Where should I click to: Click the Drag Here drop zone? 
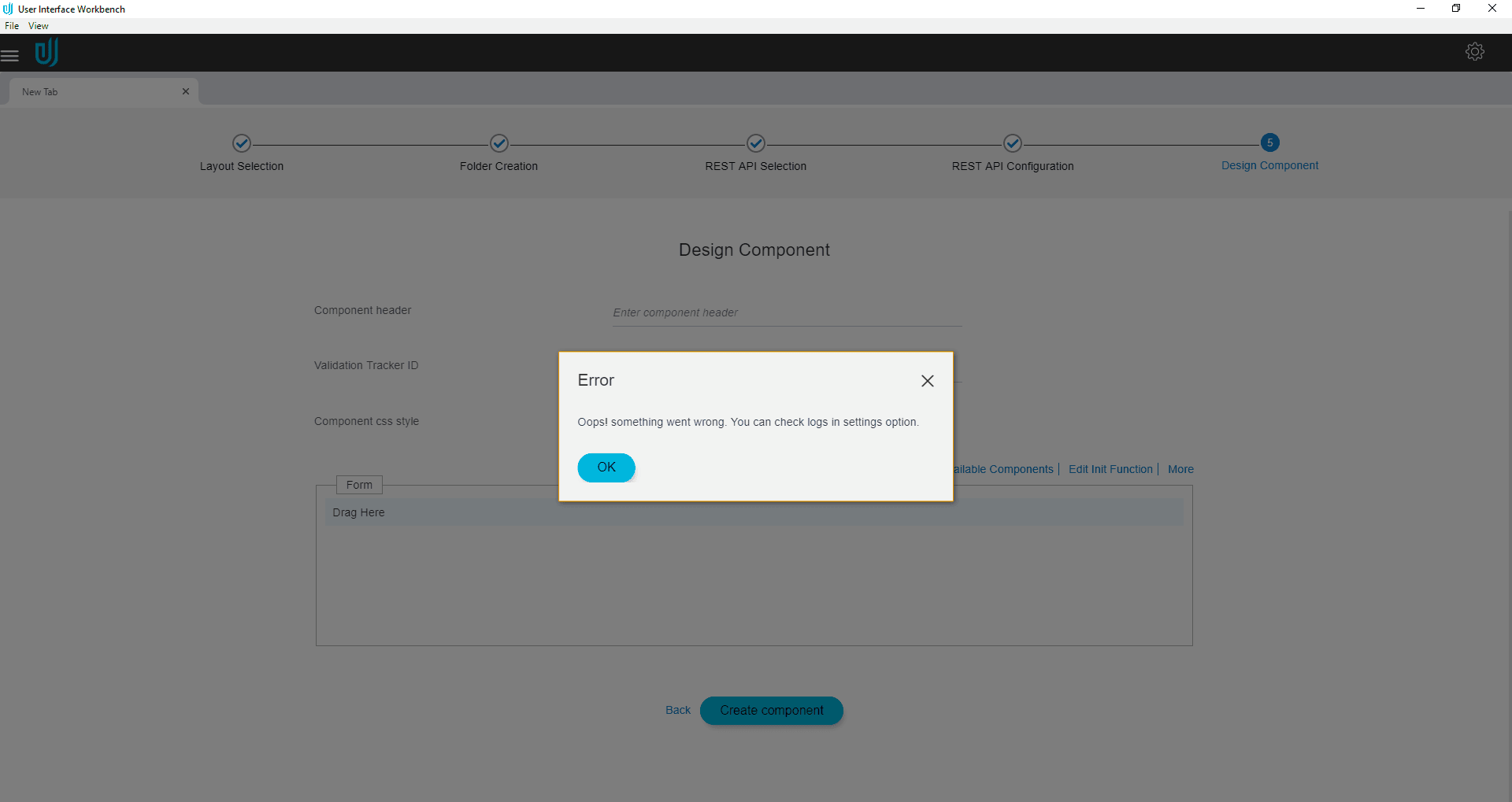click(359, 512)
